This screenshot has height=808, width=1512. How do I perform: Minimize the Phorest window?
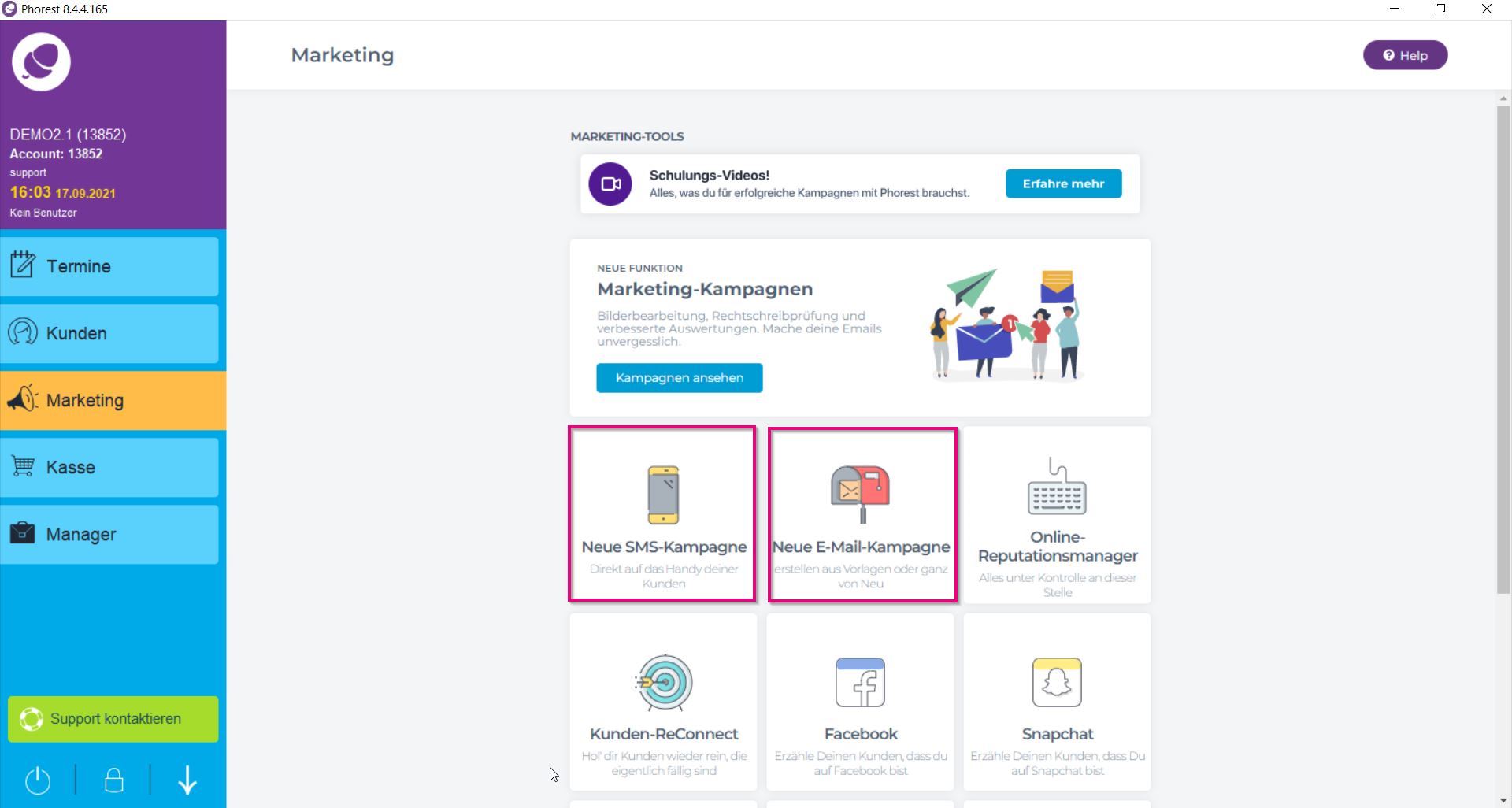tap(1395, 9)
